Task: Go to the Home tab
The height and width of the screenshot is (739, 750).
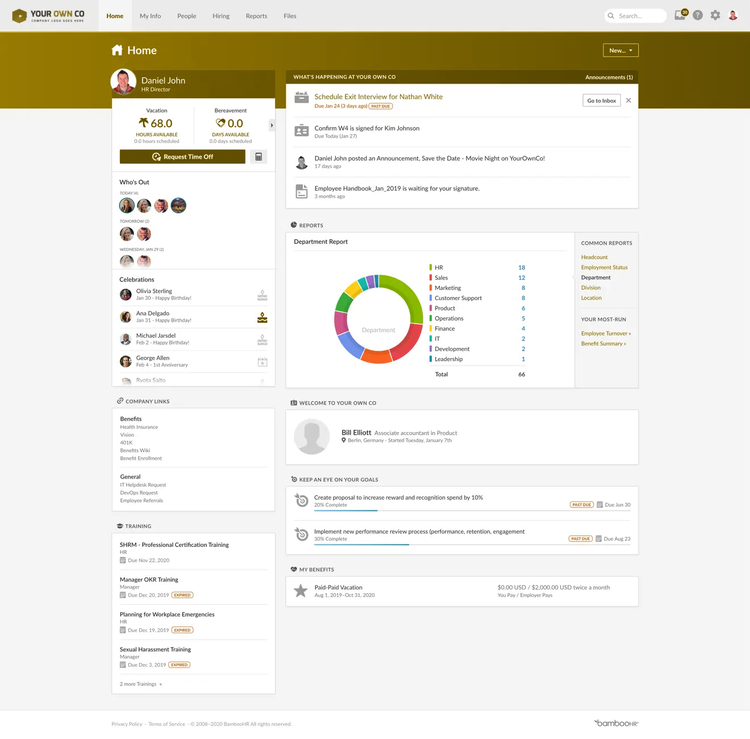Action: (115, 16)
